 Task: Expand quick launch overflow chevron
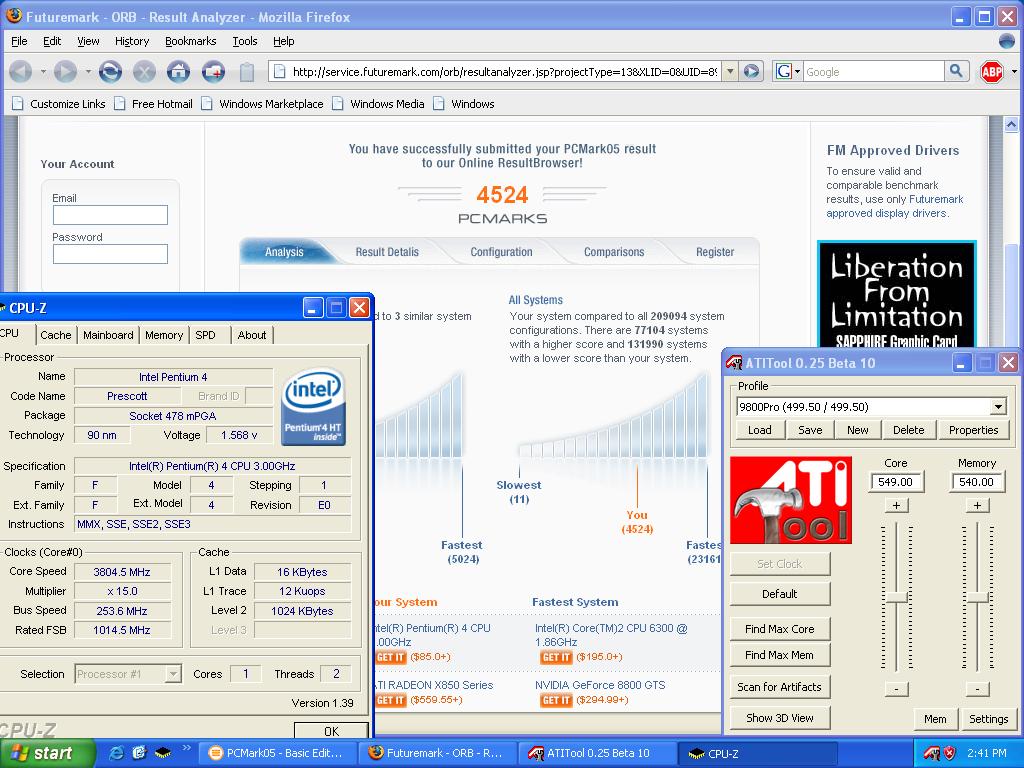(x=186, y=748)
